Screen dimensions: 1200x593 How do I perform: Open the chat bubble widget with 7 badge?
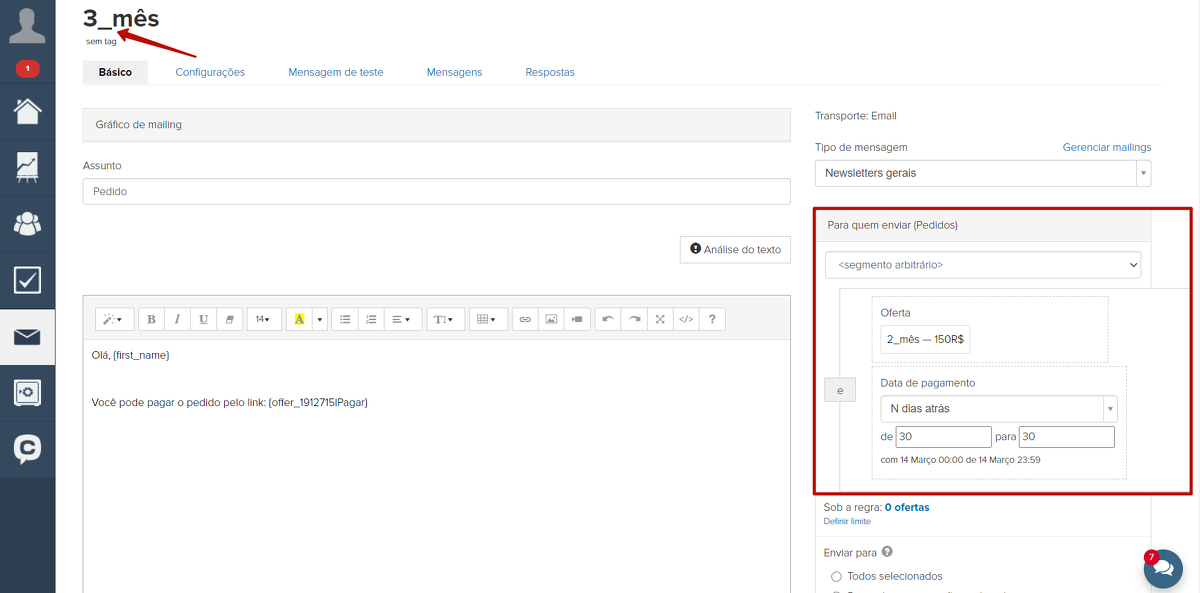tap(1162, 567)
